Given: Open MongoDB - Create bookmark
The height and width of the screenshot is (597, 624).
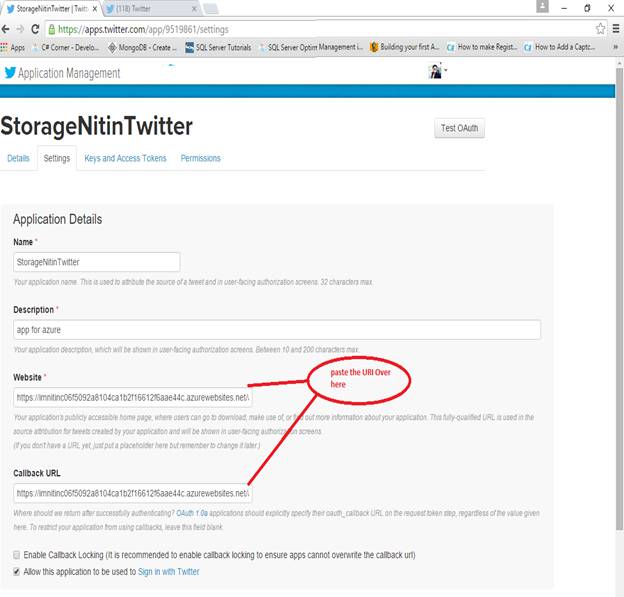Looking at the screenshot, I should tap(142, 47).
